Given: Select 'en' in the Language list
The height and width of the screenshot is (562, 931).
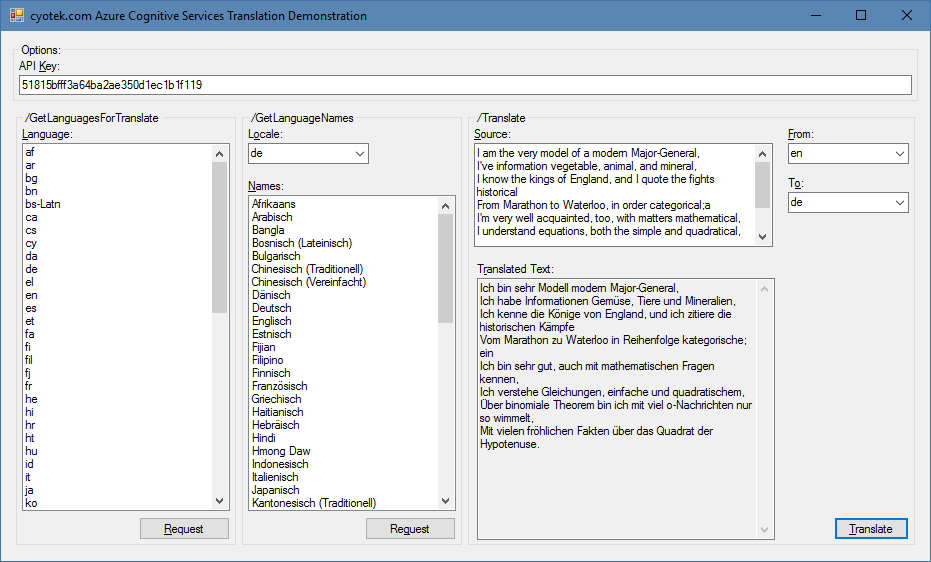Looking at the screenshot, I should (x=118, y=296).
